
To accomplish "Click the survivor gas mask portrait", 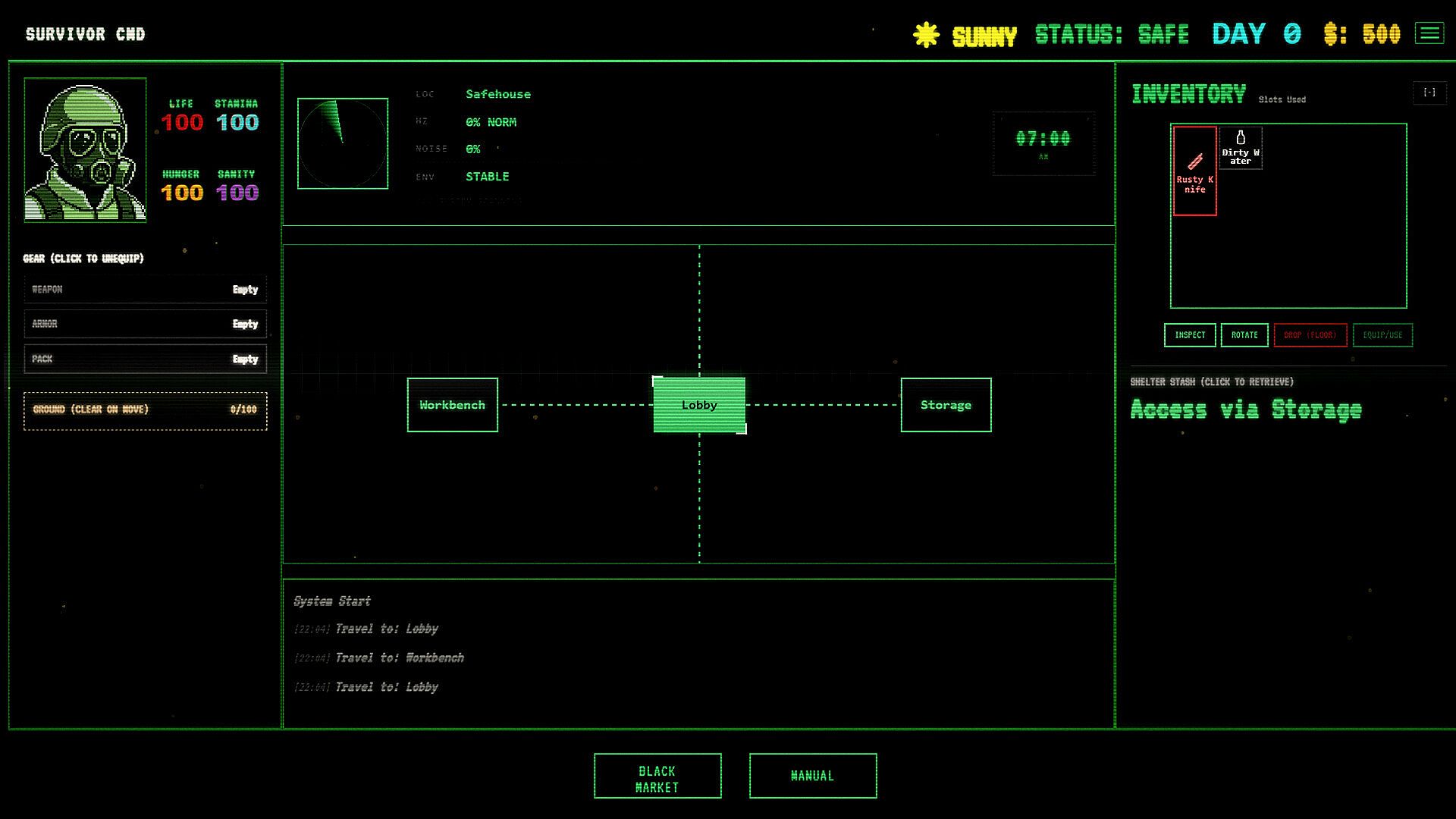I will (x=85, y=150).
